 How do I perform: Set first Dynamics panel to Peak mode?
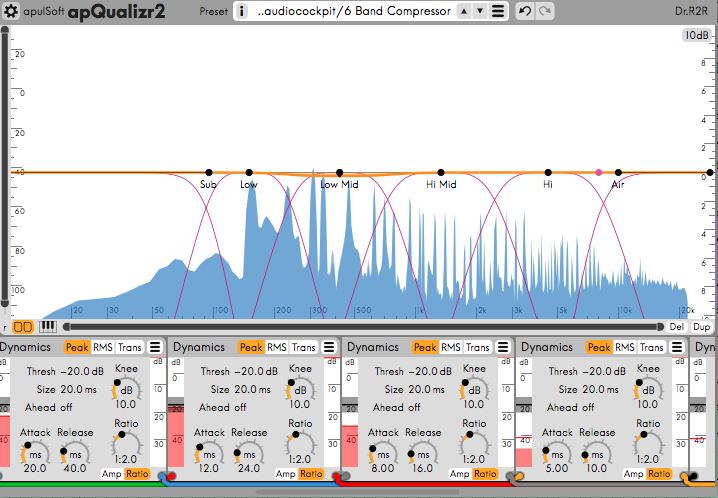click(x=77, y=347)
